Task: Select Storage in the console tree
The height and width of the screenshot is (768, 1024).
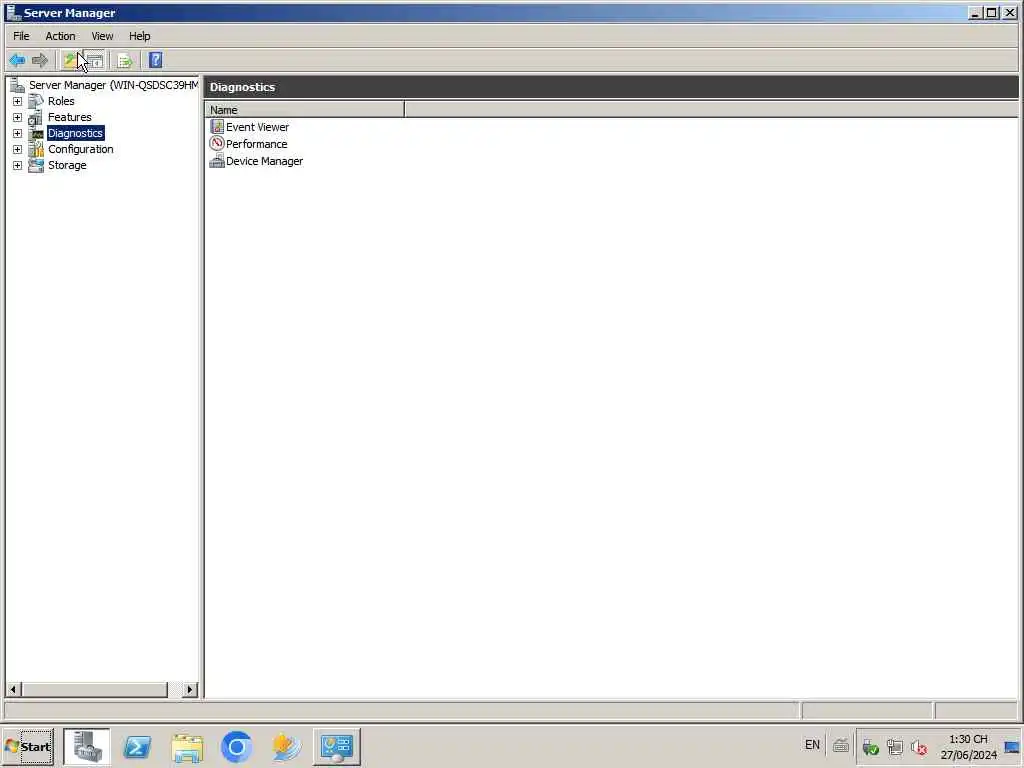Action: pyautogui.click(x=67, y=165)
